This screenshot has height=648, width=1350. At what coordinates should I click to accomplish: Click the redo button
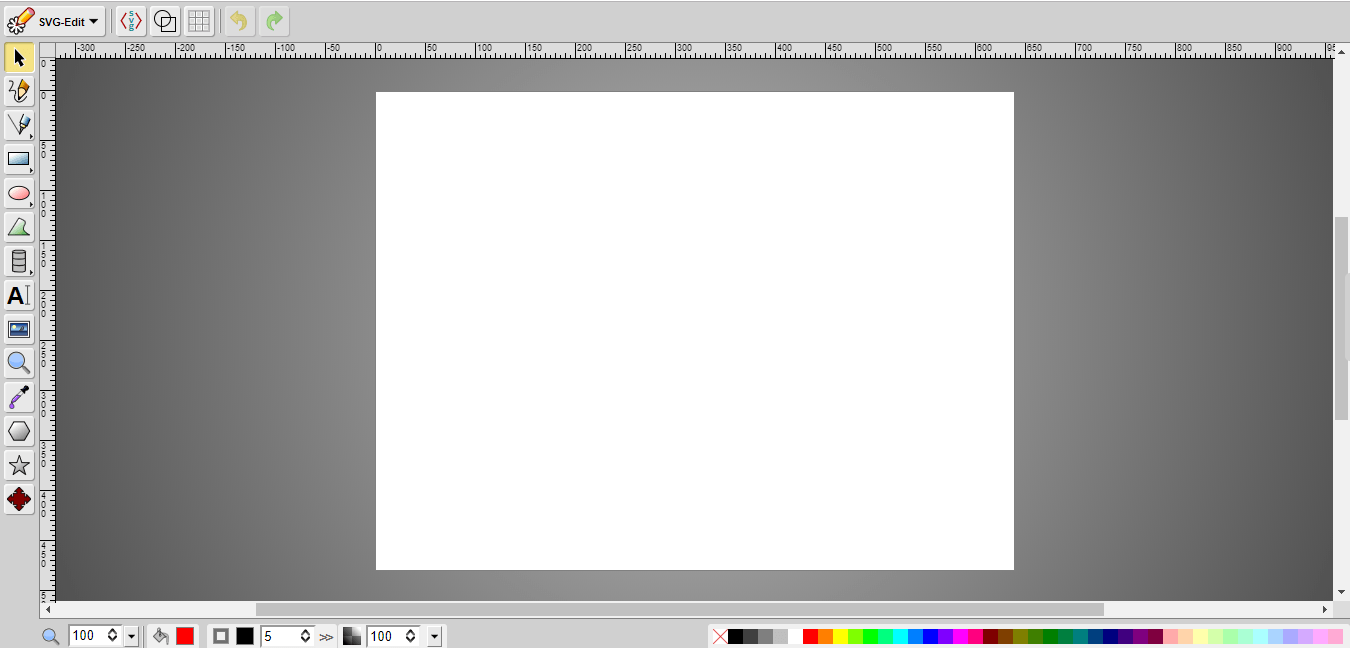pos(274,21)
